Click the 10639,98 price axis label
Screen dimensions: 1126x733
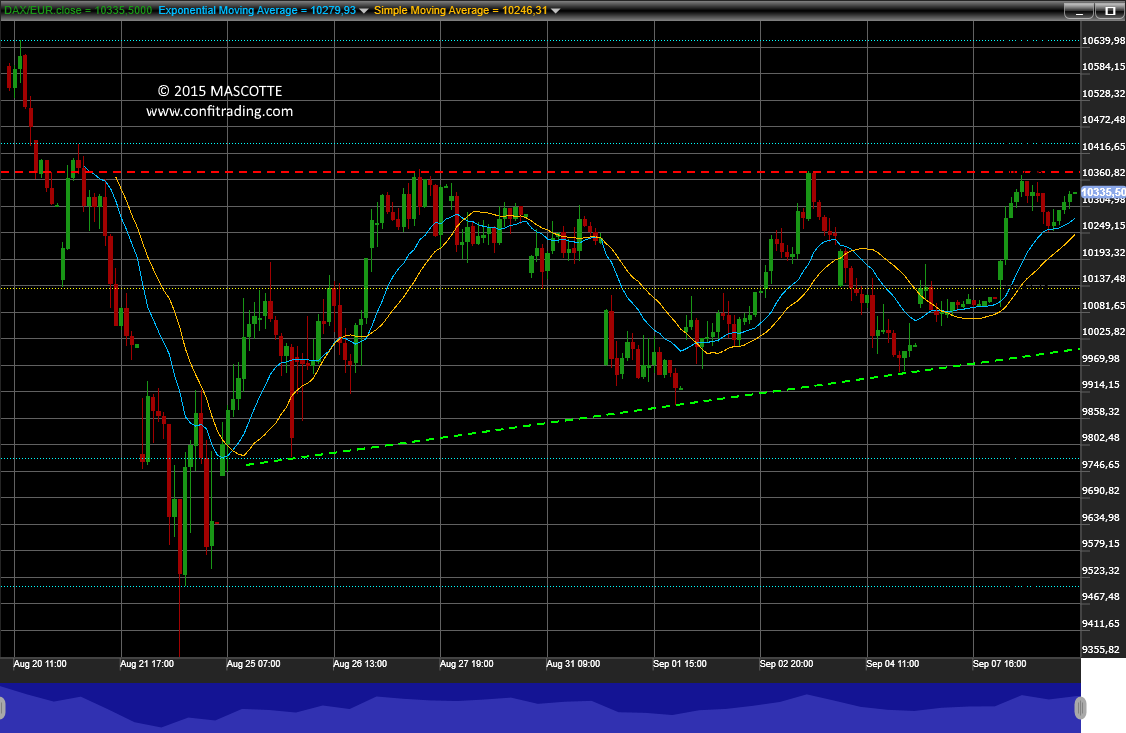(x=1103, y=41)
